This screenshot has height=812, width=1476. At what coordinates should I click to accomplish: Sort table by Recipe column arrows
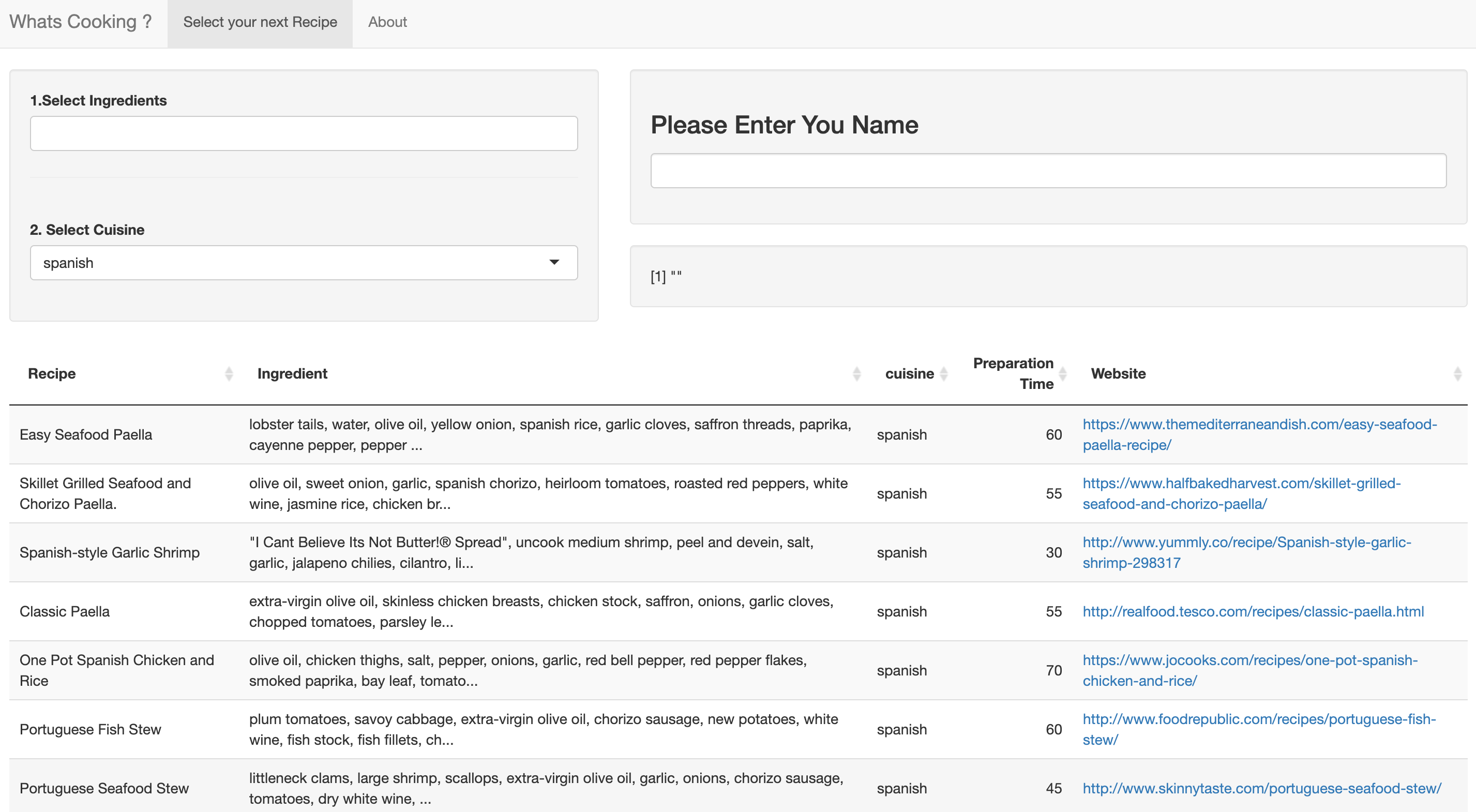coord(229,373)
